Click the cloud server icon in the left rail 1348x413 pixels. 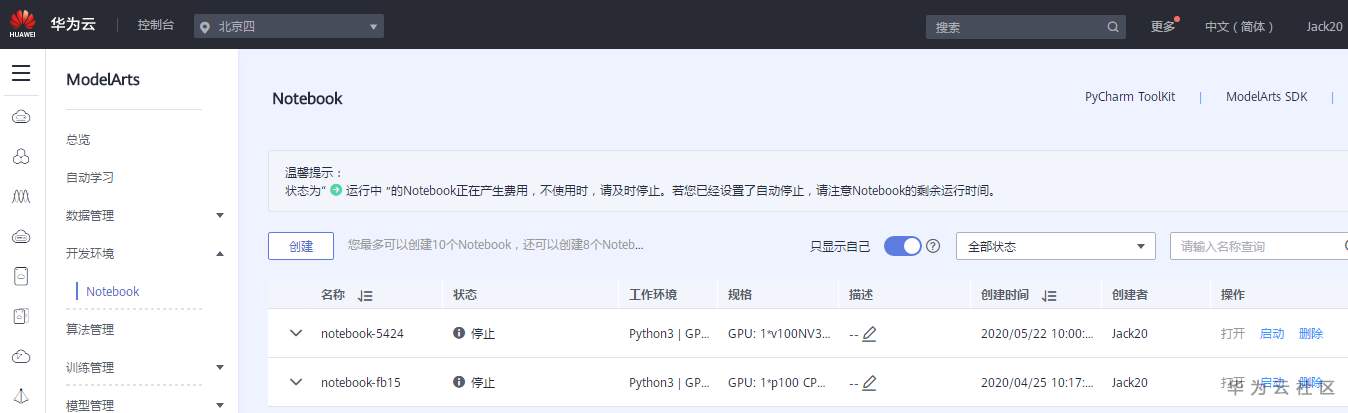click(x=21, y=237)
